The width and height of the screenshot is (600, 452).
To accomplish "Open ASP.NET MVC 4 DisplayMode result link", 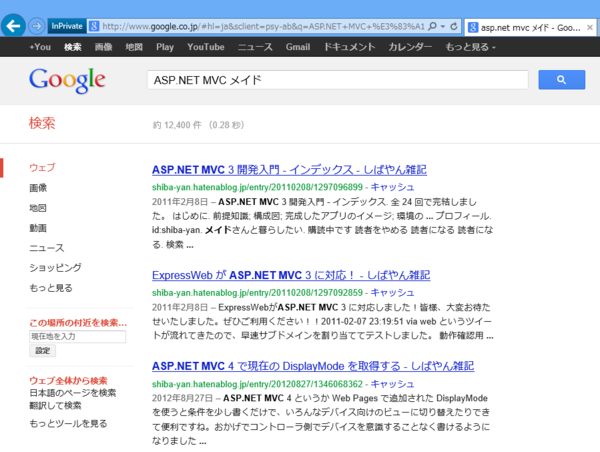I will click(x=313, y=366).
